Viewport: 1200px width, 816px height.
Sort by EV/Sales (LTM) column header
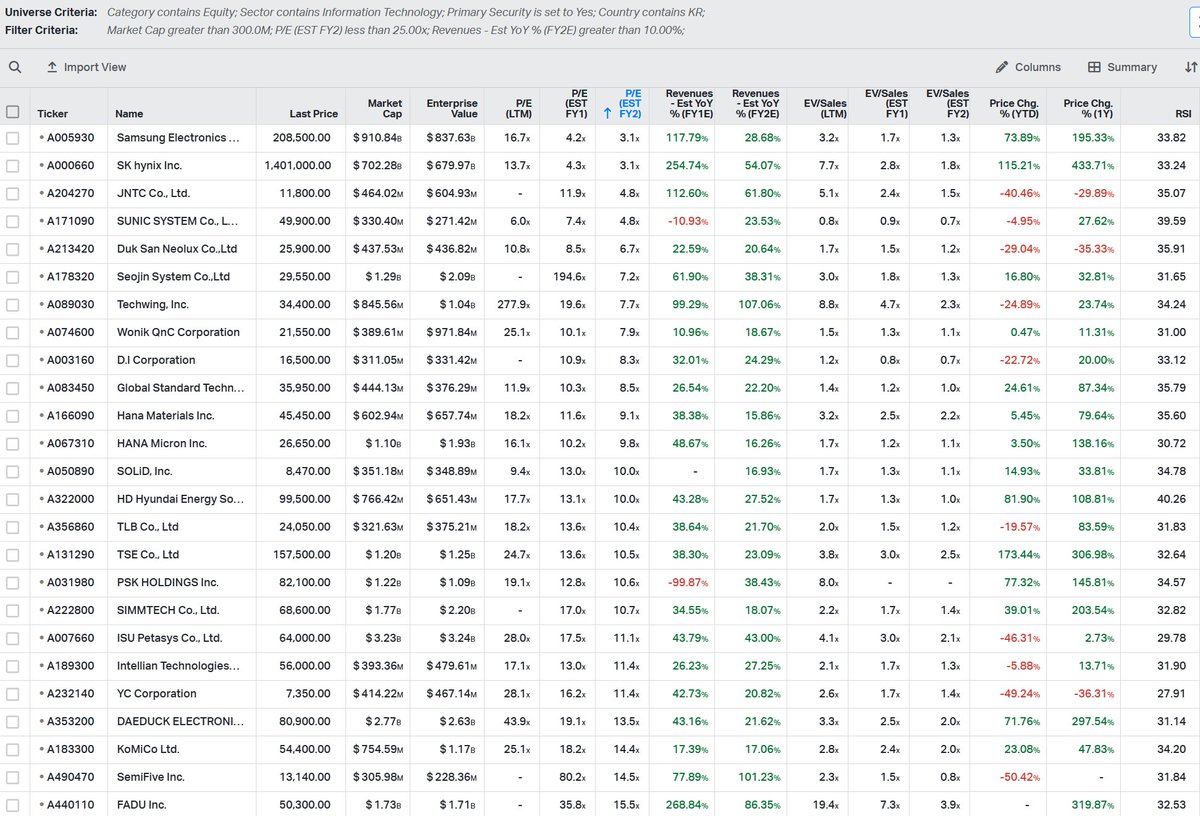[x=825, y=108]
